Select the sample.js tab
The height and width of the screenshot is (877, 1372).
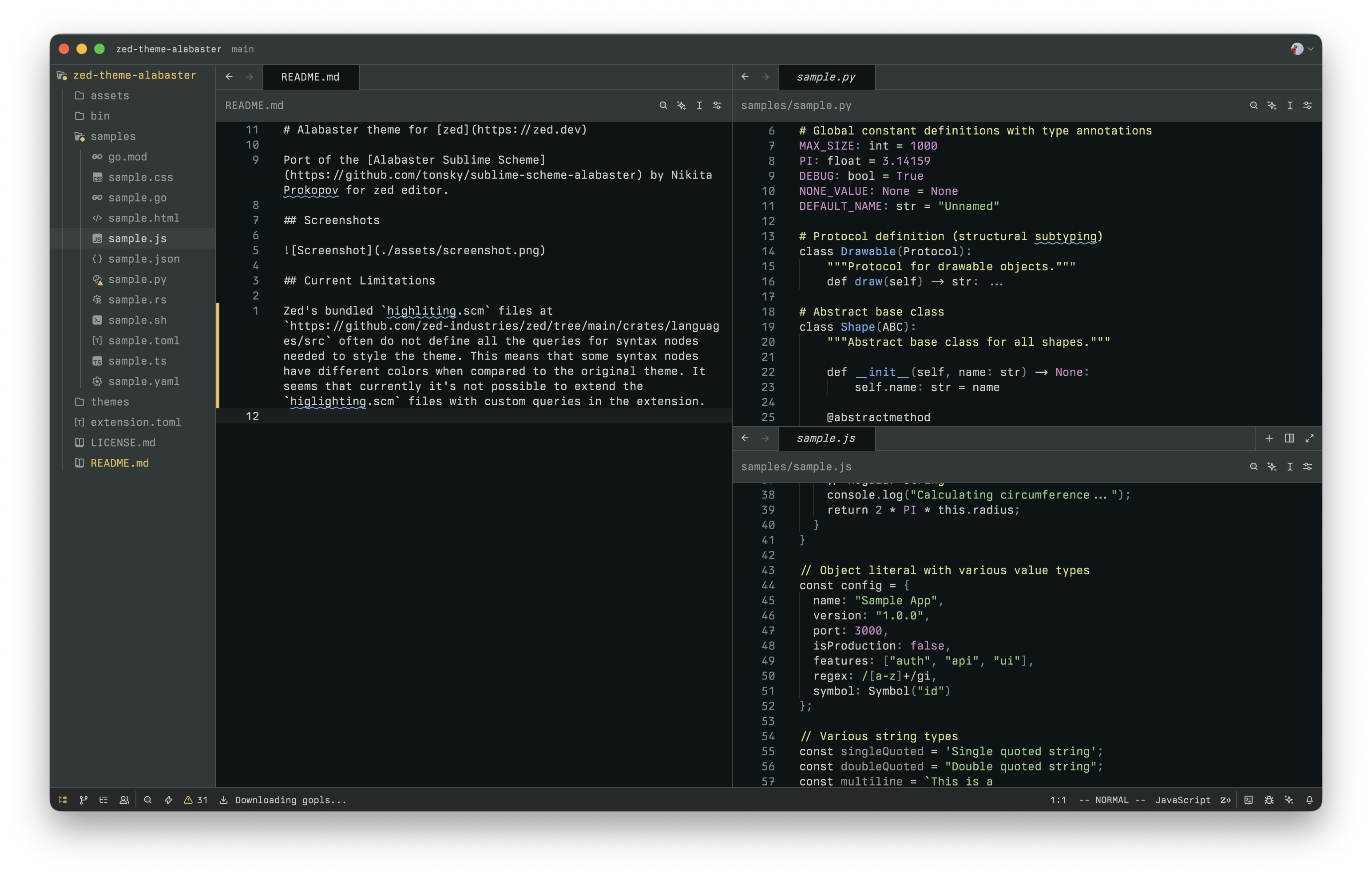pyautogui.click(x=826, y=438)
